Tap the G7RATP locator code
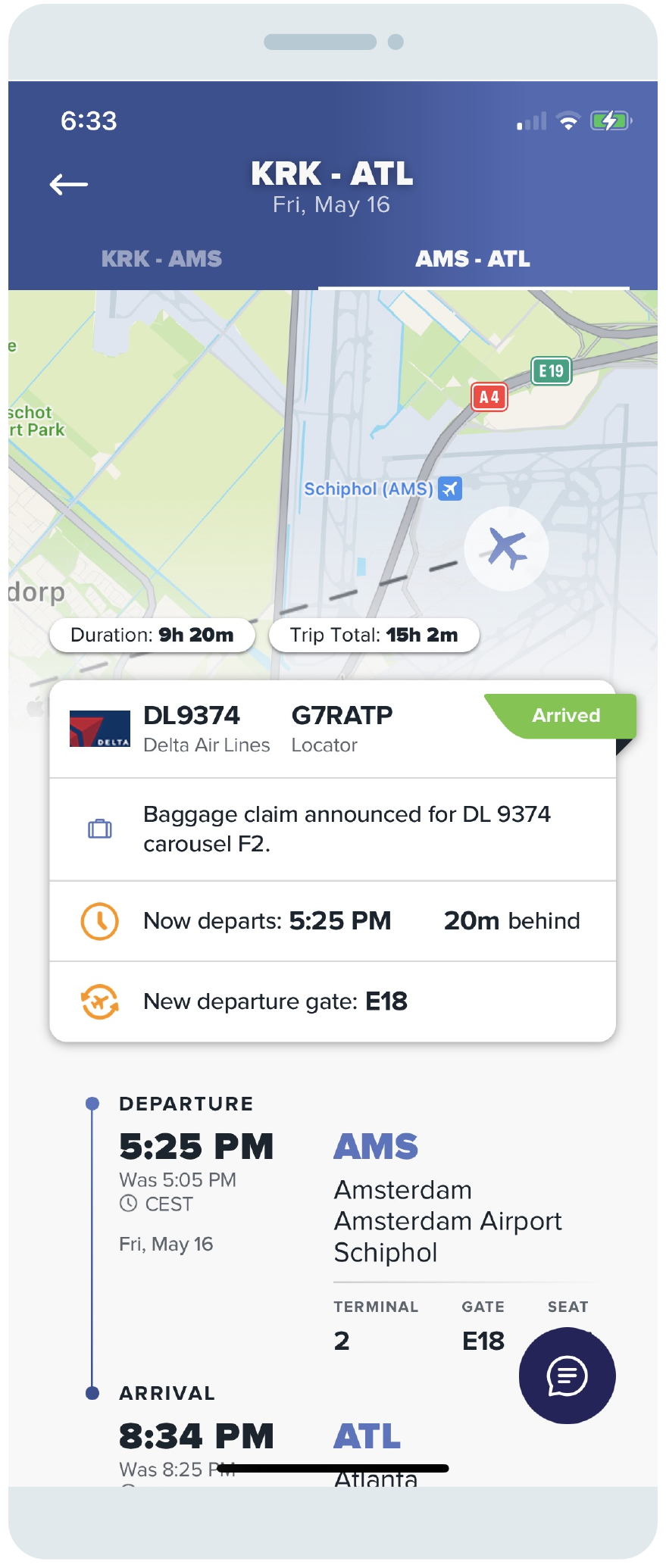The image size is (666, 1568). pos(342,715)
